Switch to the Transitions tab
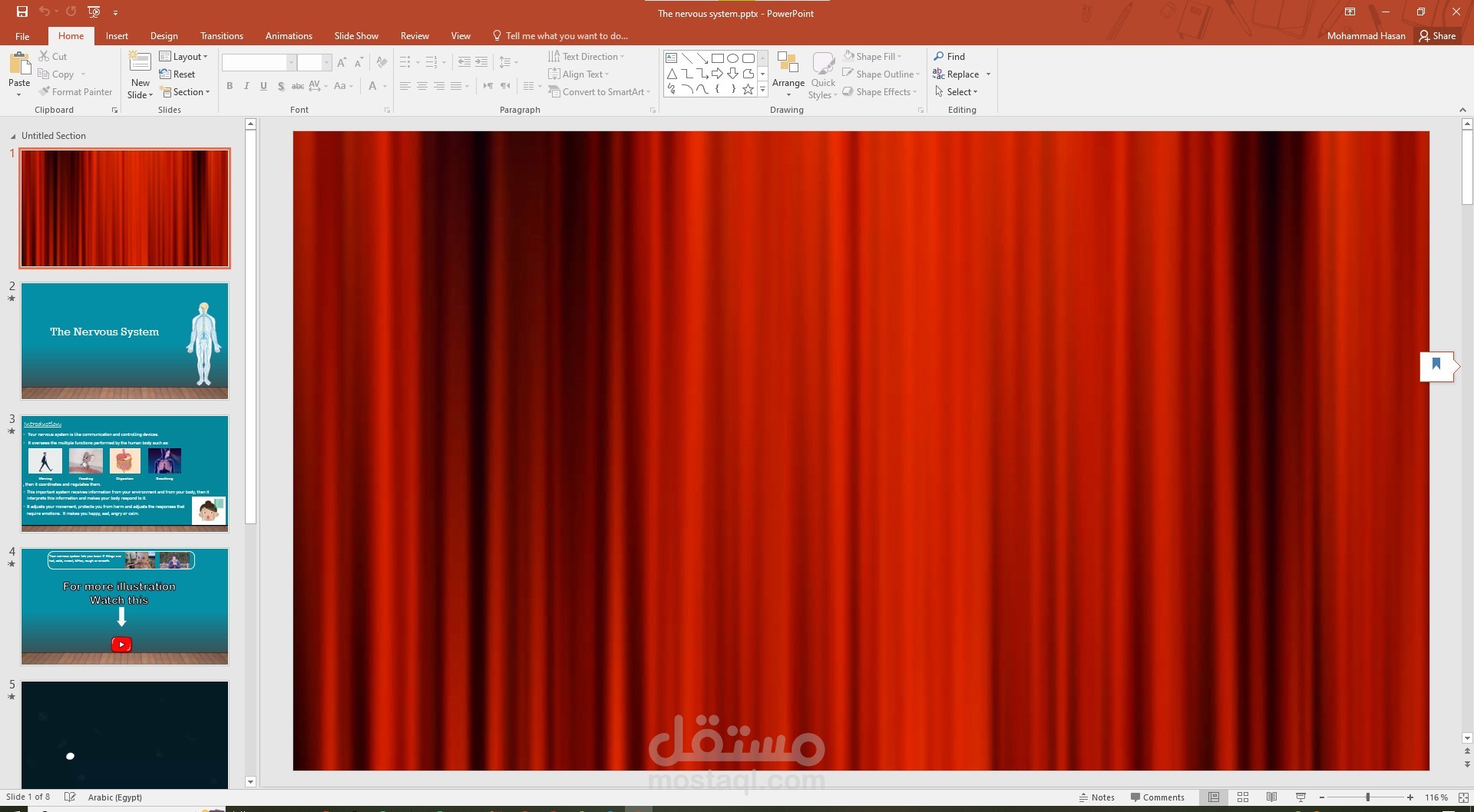This screenshot has height=812, width=1474. pyautogui.click(x=222, y=35)
